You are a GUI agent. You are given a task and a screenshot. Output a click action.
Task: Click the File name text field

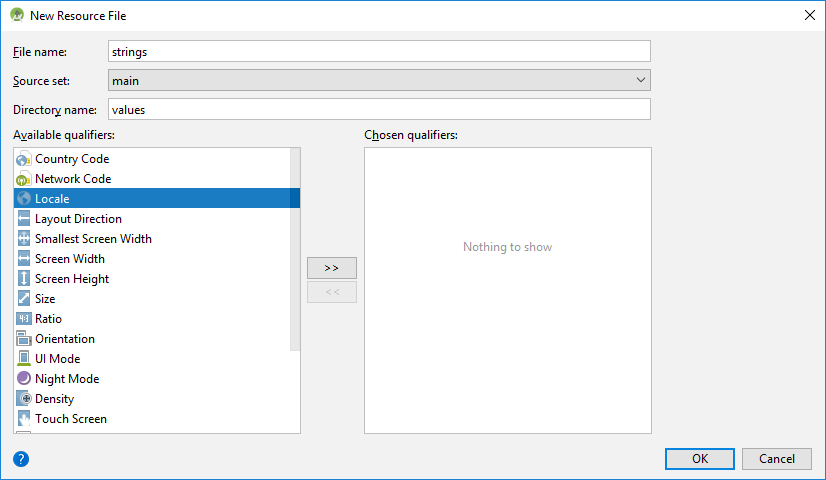click(379, 51)
